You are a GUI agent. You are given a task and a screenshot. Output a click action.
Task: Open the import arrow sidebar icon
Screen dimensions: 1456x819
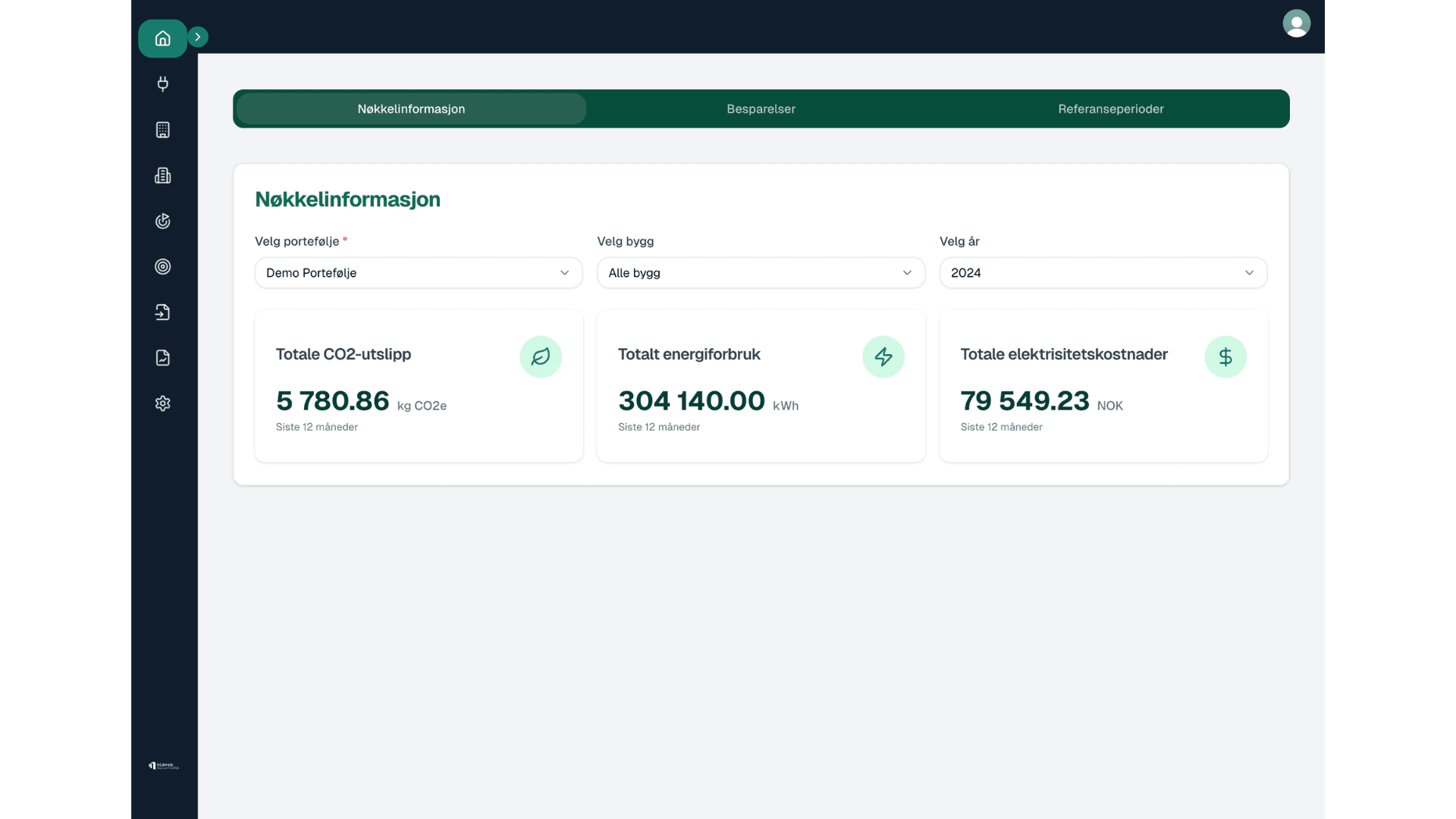[162, 312]
